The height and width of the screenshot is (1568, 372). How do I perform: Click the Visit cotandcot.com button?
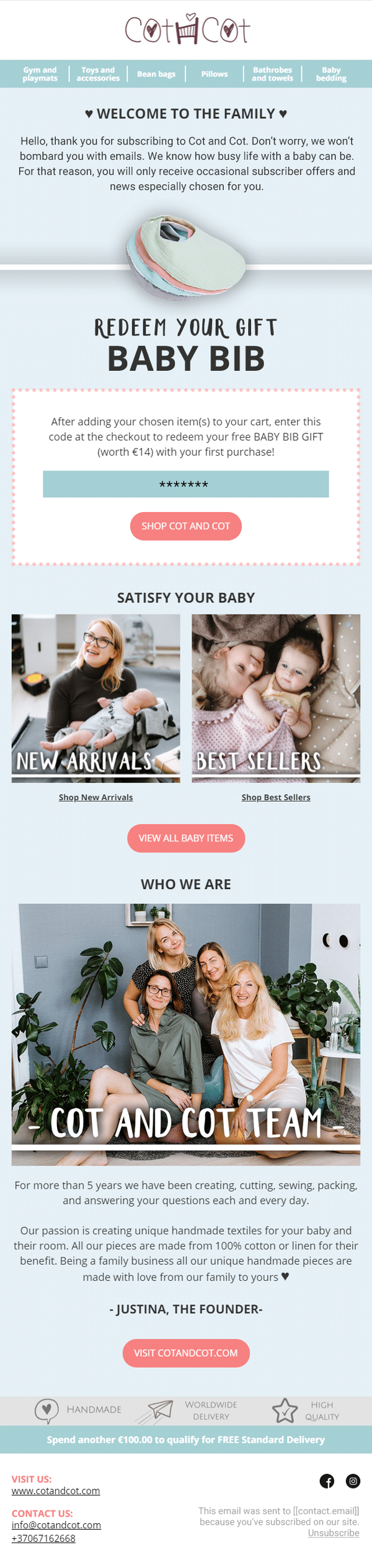(187, 1353)
